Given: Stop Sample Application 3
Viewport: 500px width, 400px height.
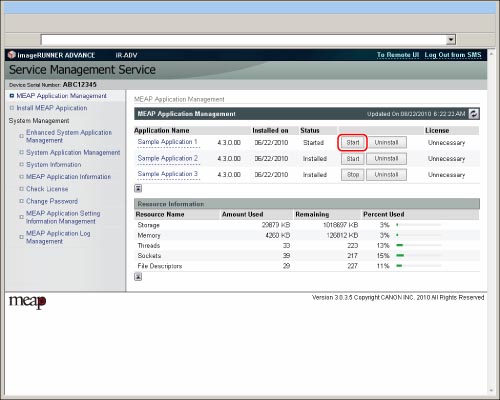Looking at the screenshot, I should 353,175.
